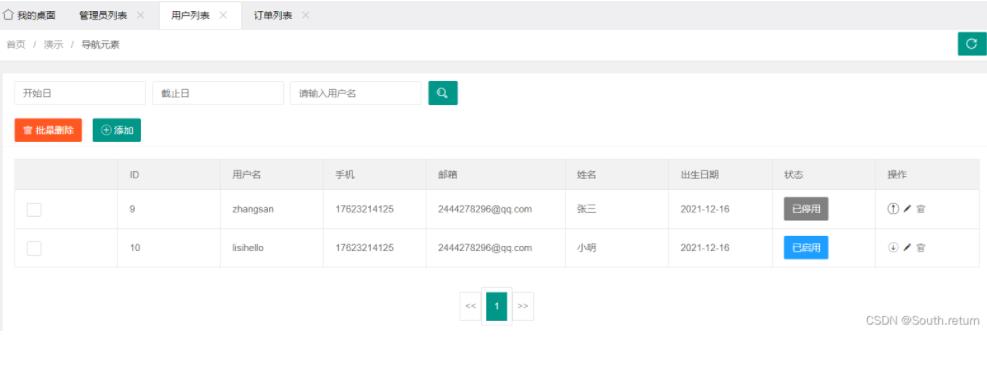Click the 批量删除 batch delete button

pyautogui.click(x=48, y=130)
